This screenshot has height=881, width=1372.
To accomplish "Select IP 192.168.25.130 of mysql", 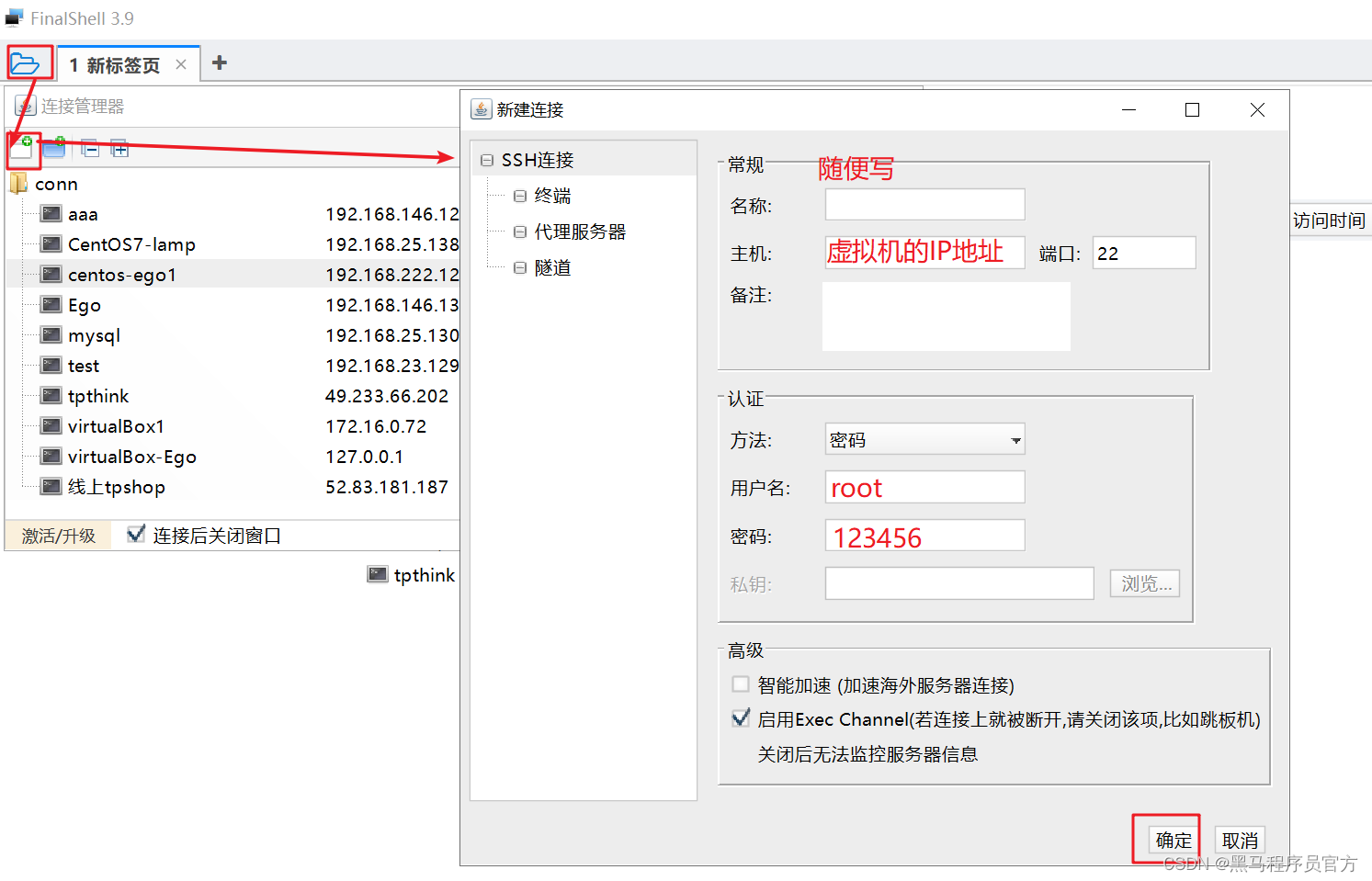I will point(392,335).
